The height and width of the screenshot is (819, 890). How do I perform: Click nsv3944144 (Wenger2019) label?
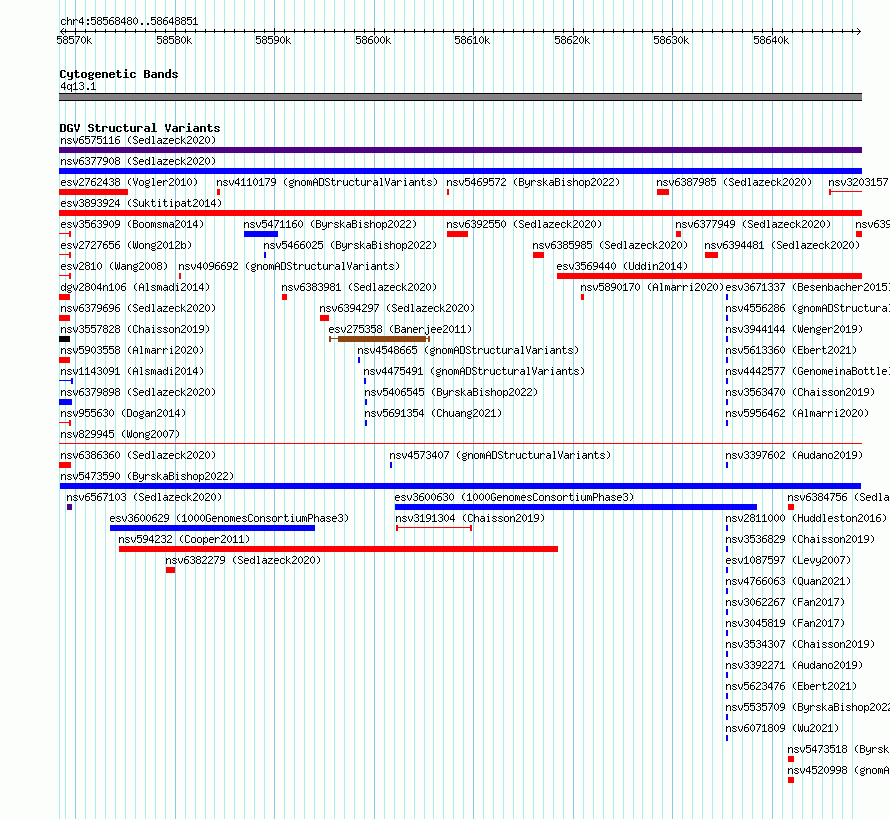pyautogui.click(x=794, y=329)
